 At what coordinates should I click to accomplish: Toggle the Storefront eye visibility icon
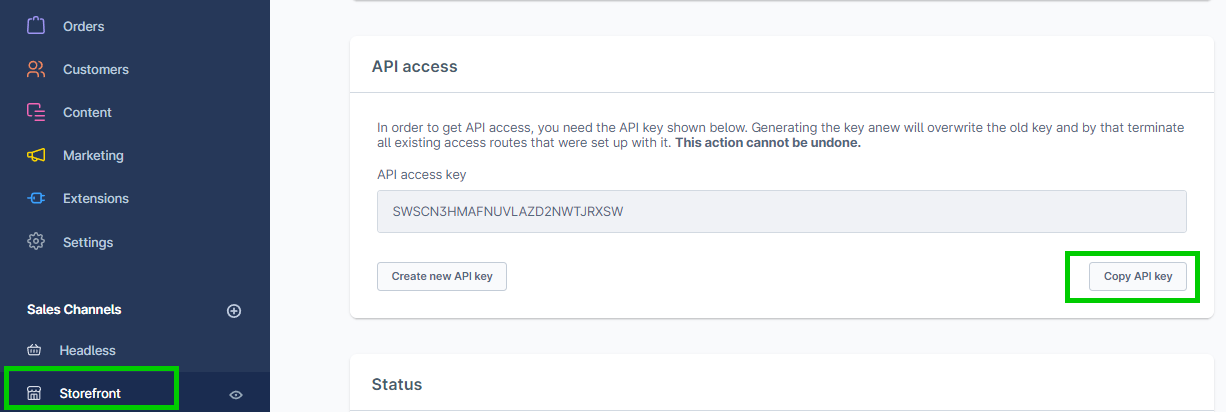click(236, 394)
